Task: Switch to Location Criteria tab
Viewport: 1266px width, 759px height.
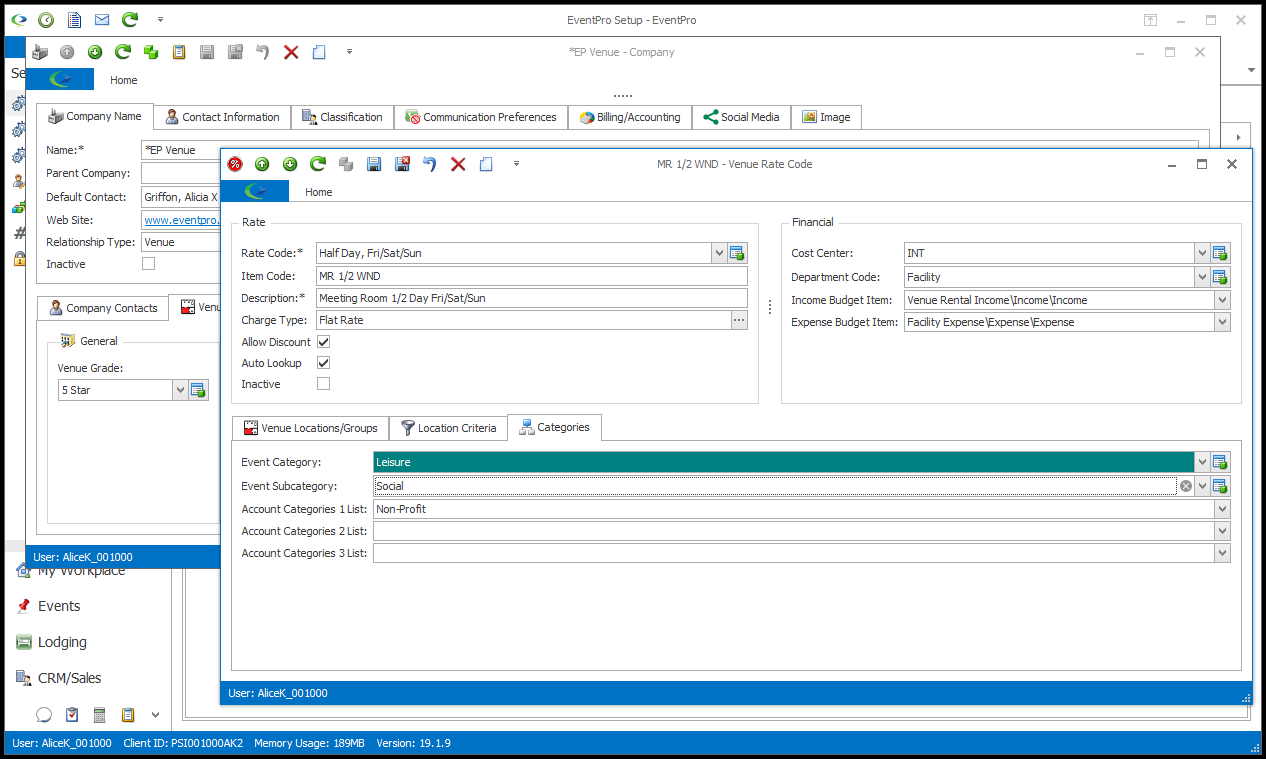Action: (448, 428)
